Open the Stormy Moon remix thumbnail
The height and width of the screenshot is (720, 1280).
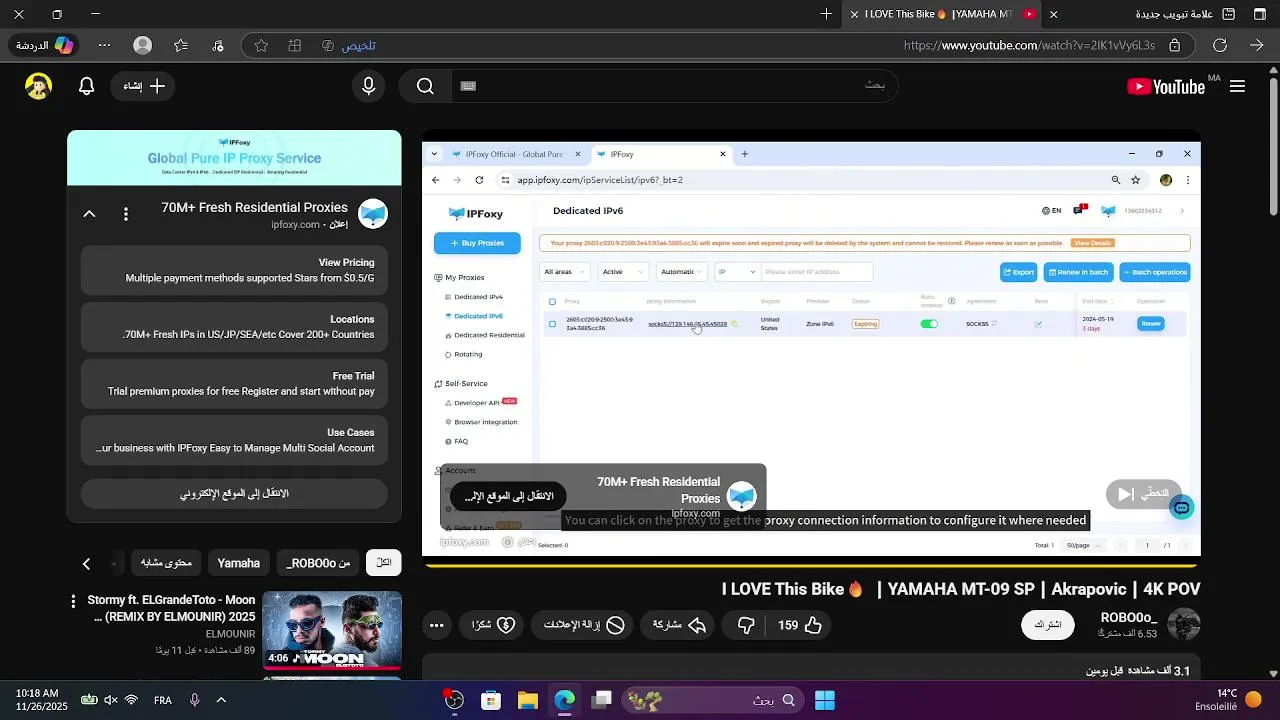332,630
